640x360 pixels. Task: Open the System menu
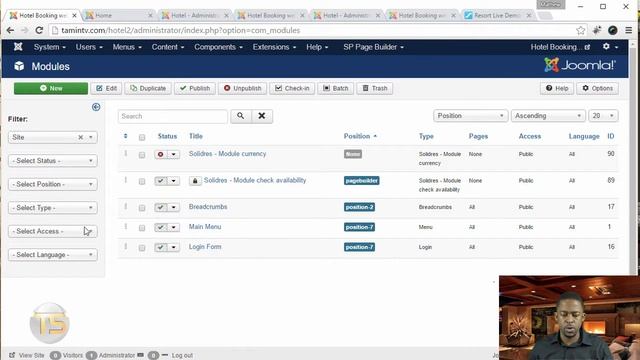click(x=49, y=47)
